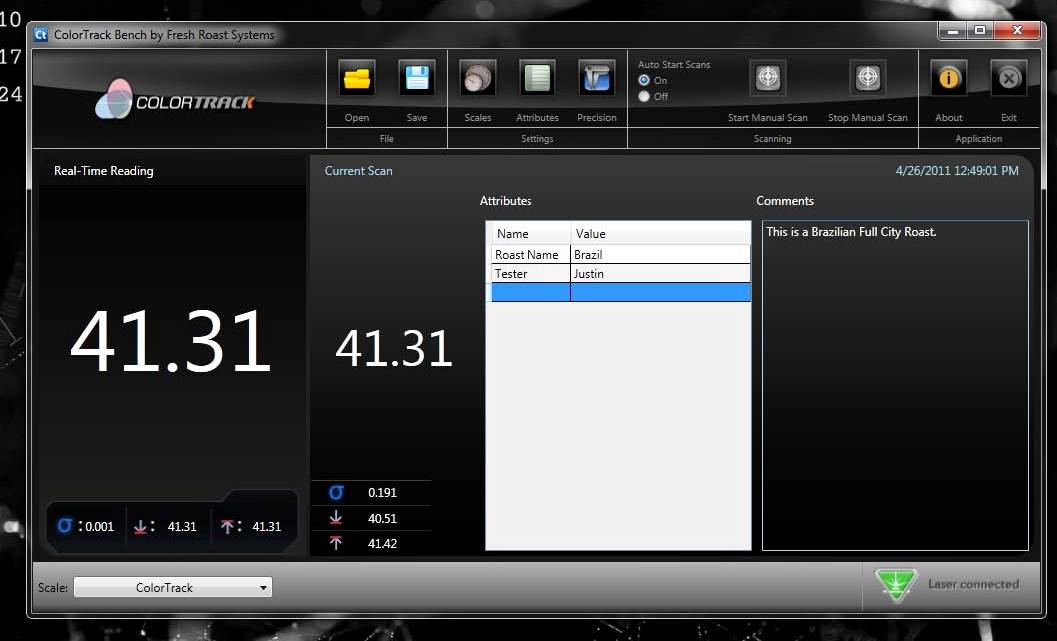This screenshot has height=641, width=1057.
Task: Close the ColorTrack Bench window
Action: pos(1017,30)
